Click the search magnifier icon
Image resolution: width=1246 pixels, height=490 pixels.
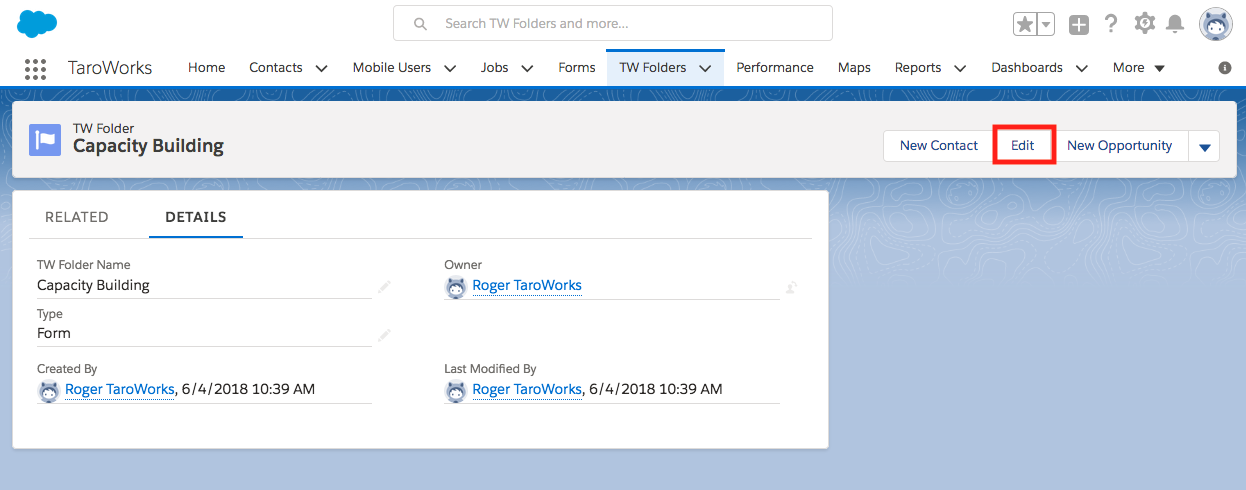420,23
